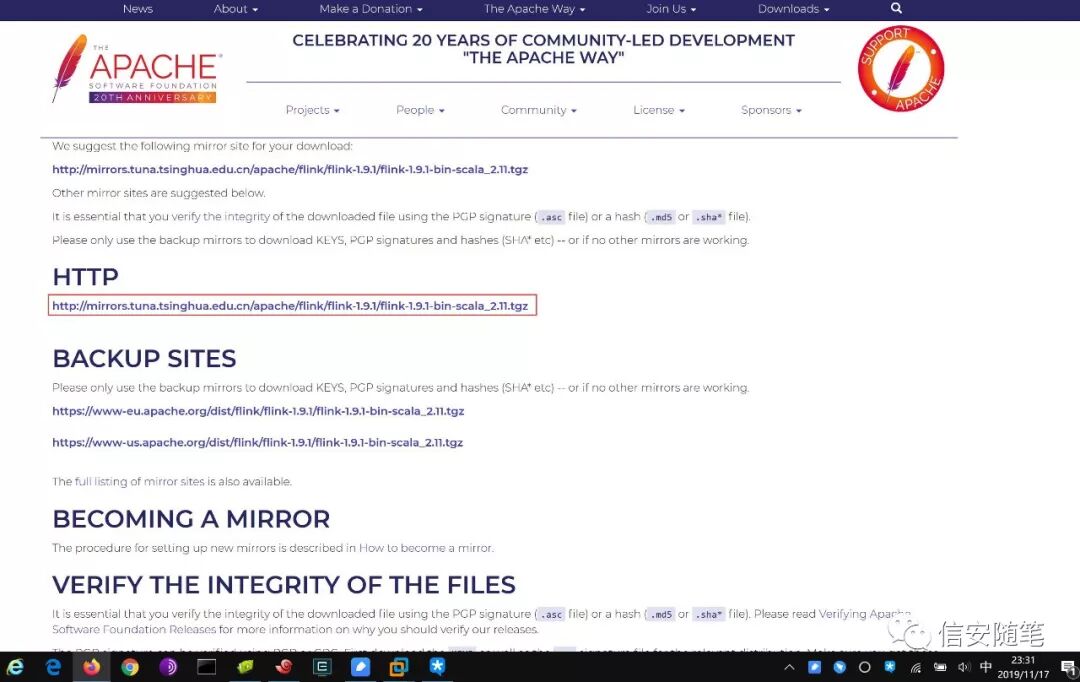Open the orange-blue VMware taskbar icon
Viewport: 1080px width, 682px height.
(x=399, y=667)
